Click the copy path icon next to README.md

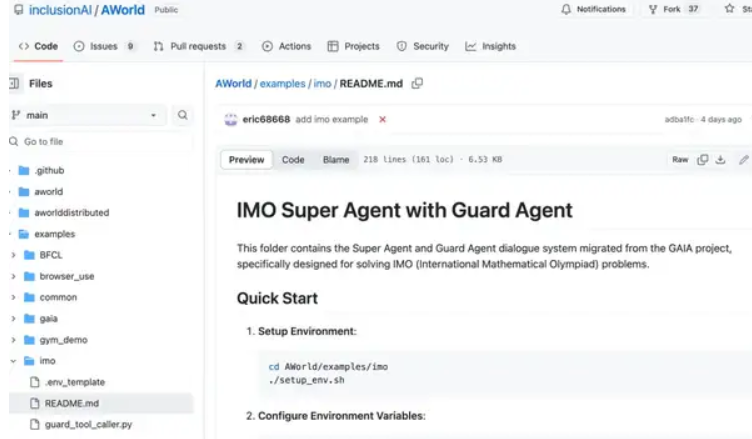[x=417, y=84]
